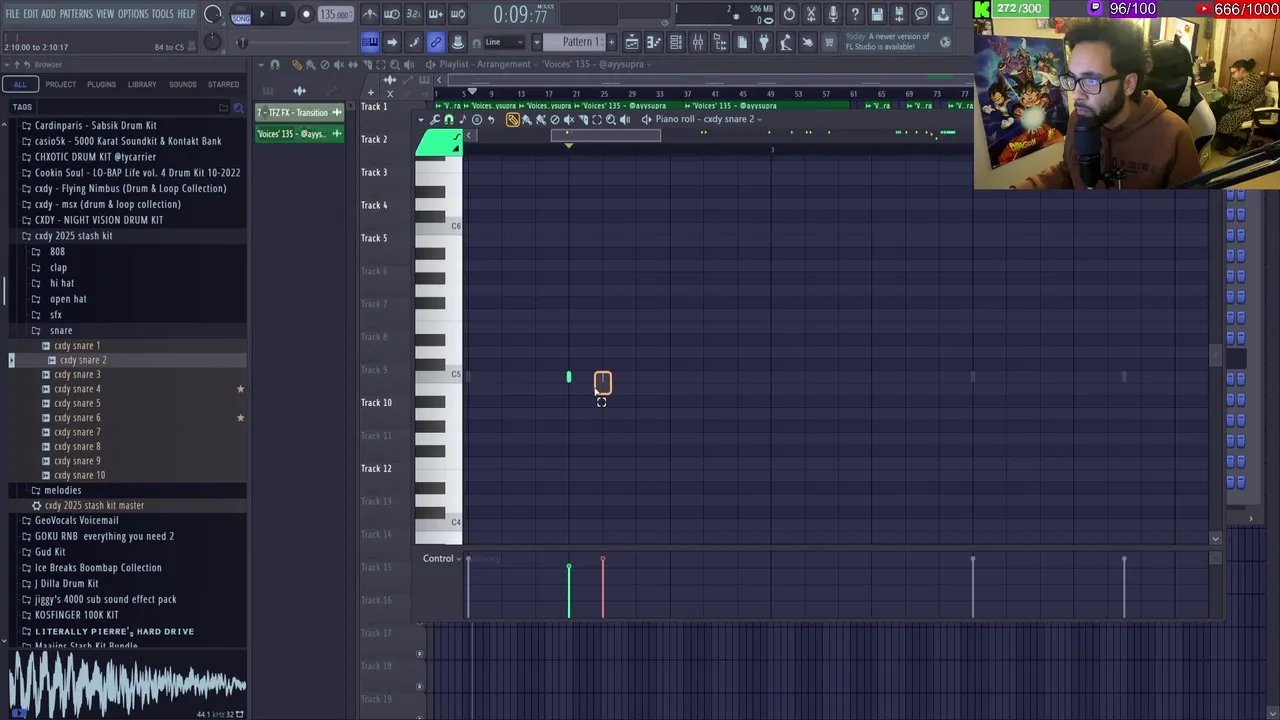The width and height of the screenshot is (1280, 720).
Task: Click the undo history icon in top toolbar
Action: [x=789, y=14]
